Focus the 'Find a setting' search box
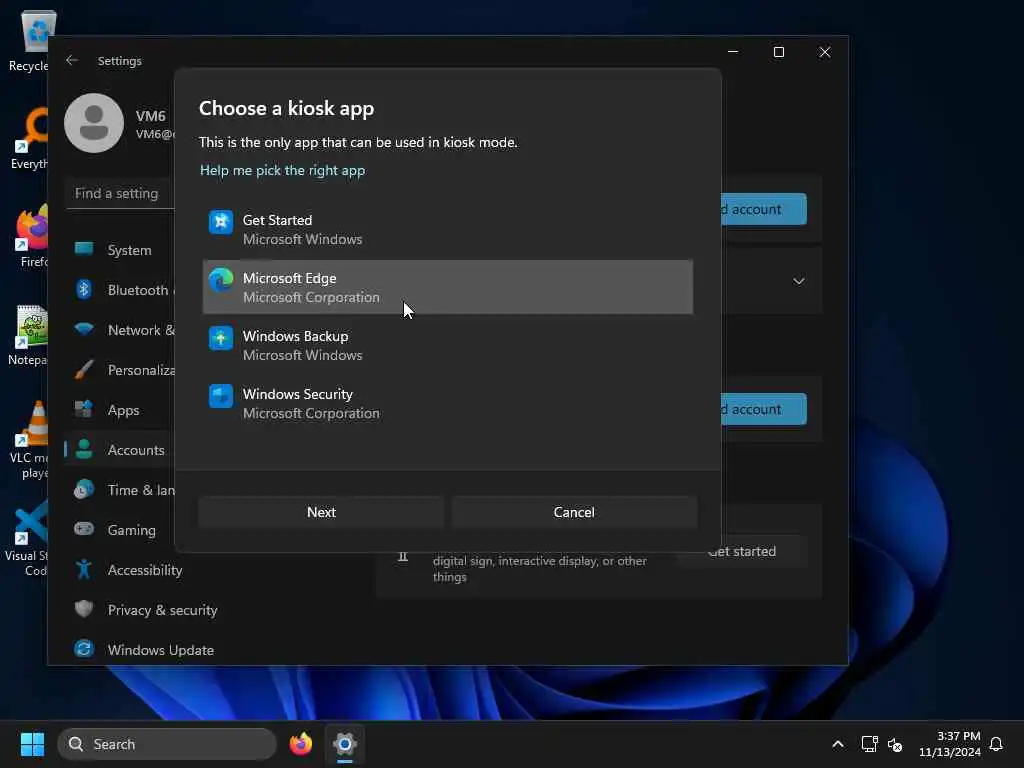The width and height of the screenshot is (1024, 768). coord(120,193)
